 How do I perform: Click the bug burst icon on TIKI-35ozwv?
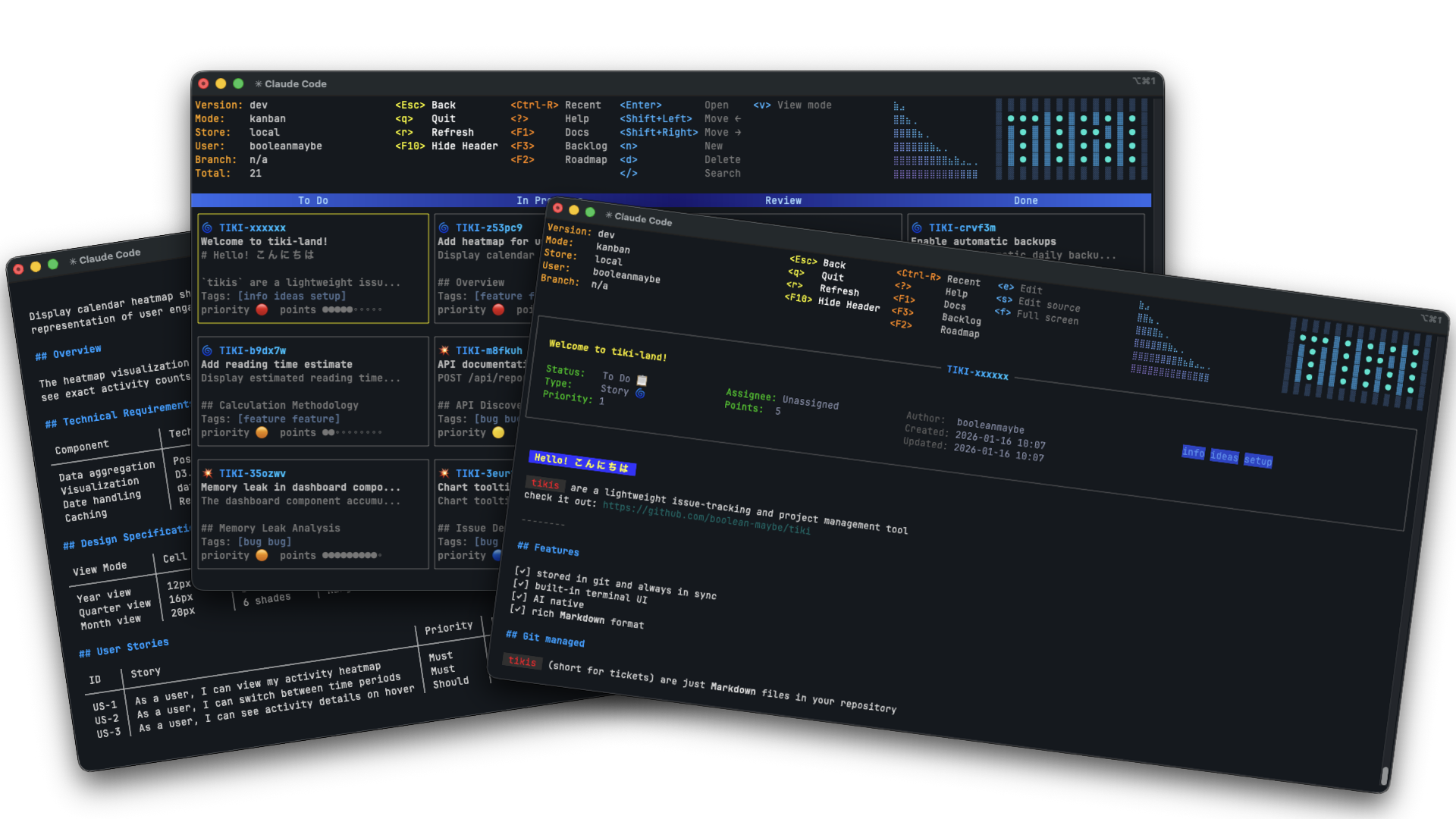tap(207, 473)
